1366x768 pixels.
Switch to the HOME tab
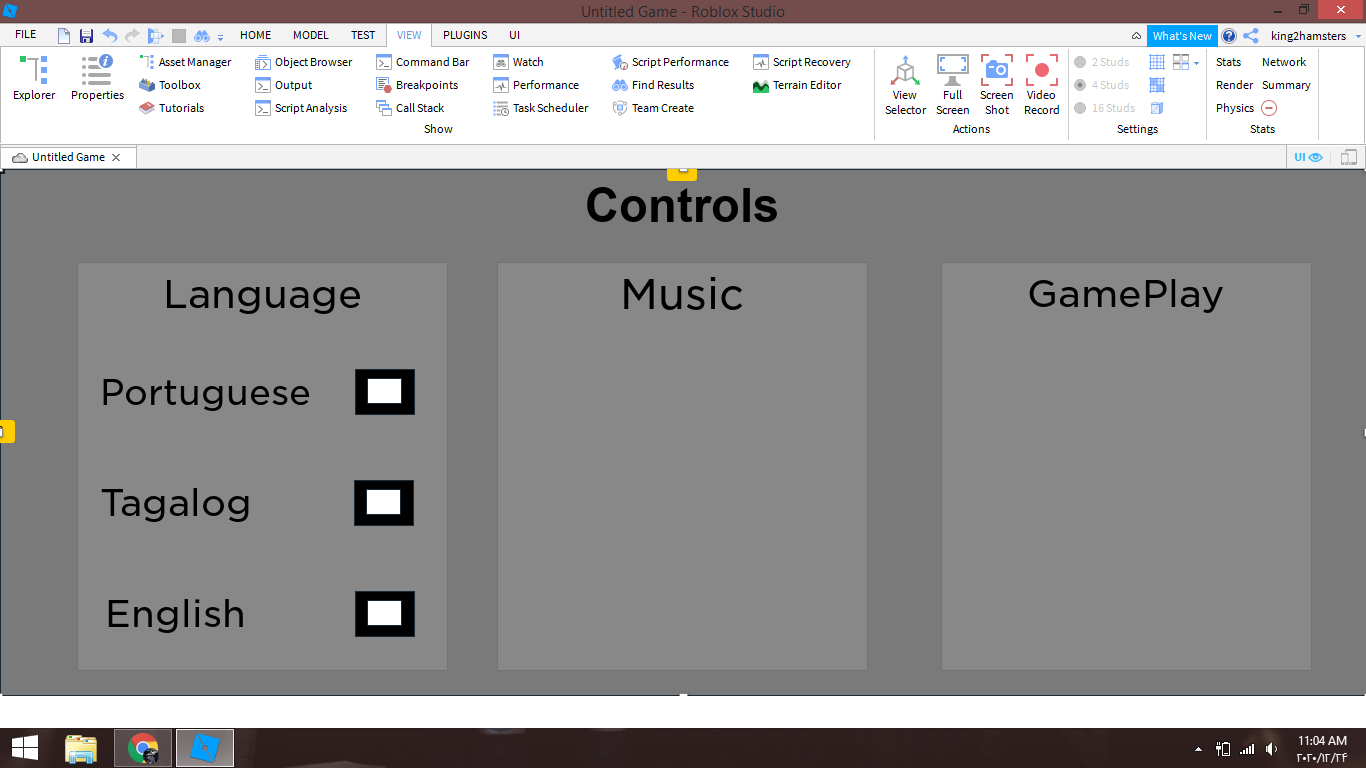(x=256, y=35)
